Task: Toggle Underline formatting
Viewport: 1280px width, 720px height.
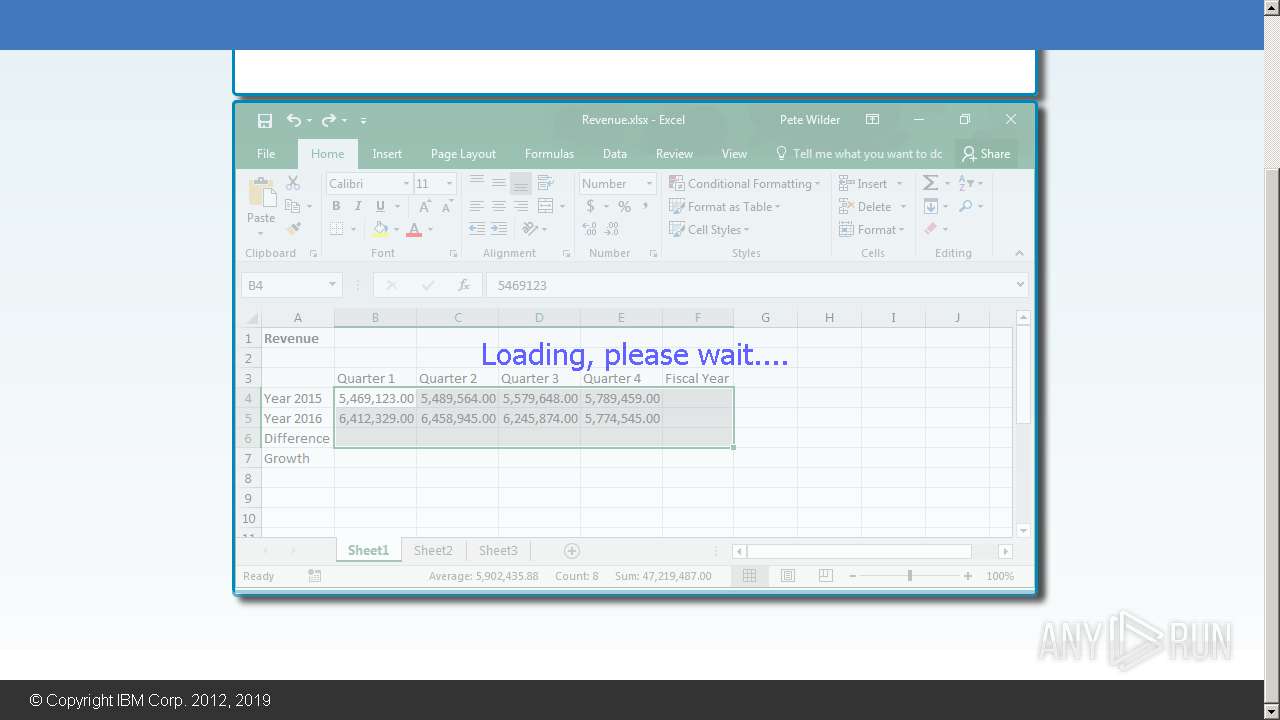Action: pos(380,206)
